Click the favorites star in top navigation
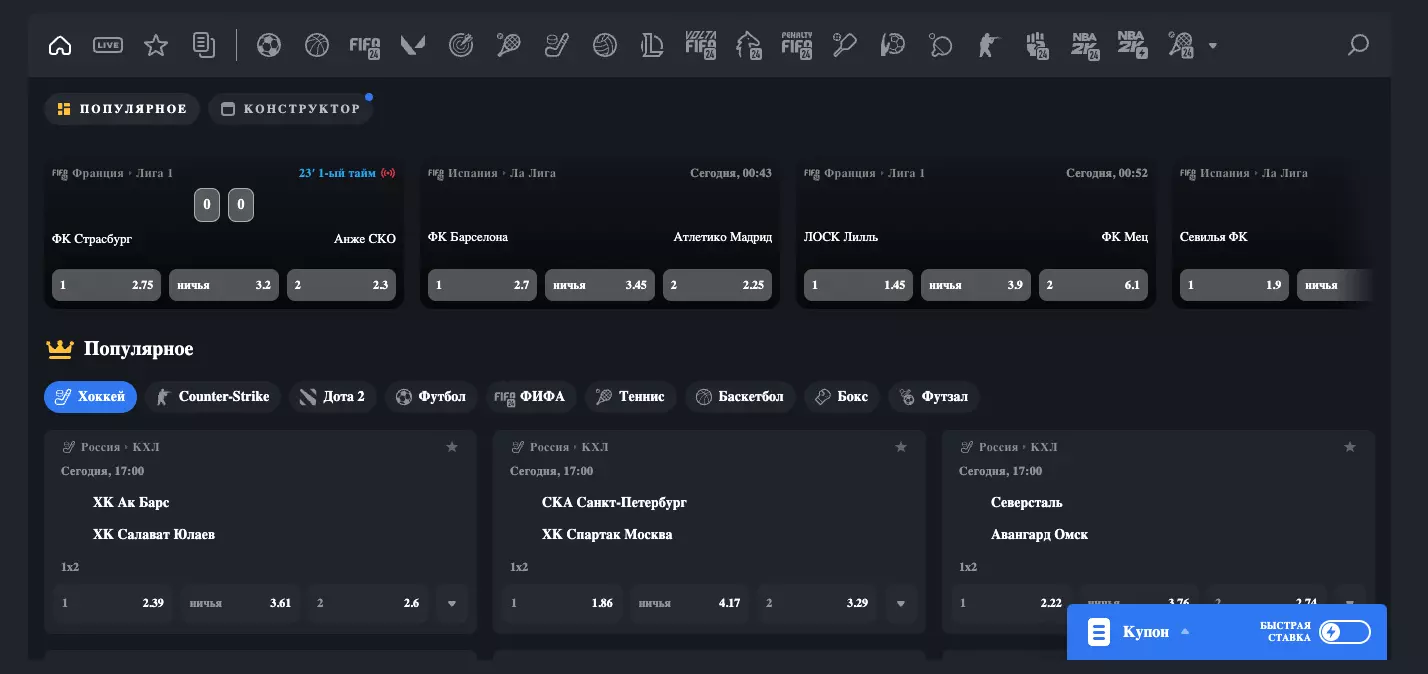Viewport: 1428px width, 674px height. click(156, 45)
